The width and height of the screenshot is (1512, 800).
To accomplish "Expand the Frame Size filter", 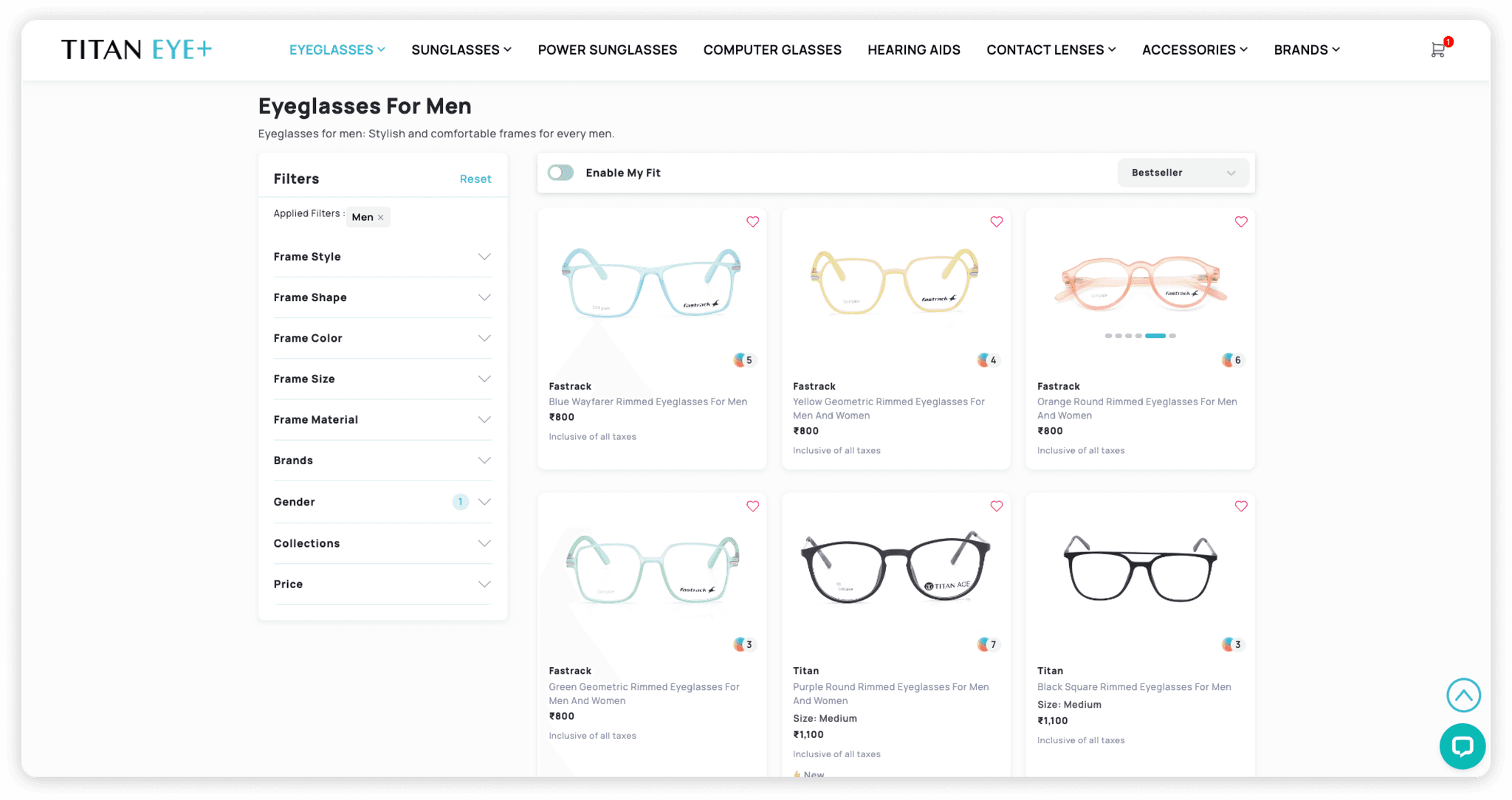I will click(382, 379).
